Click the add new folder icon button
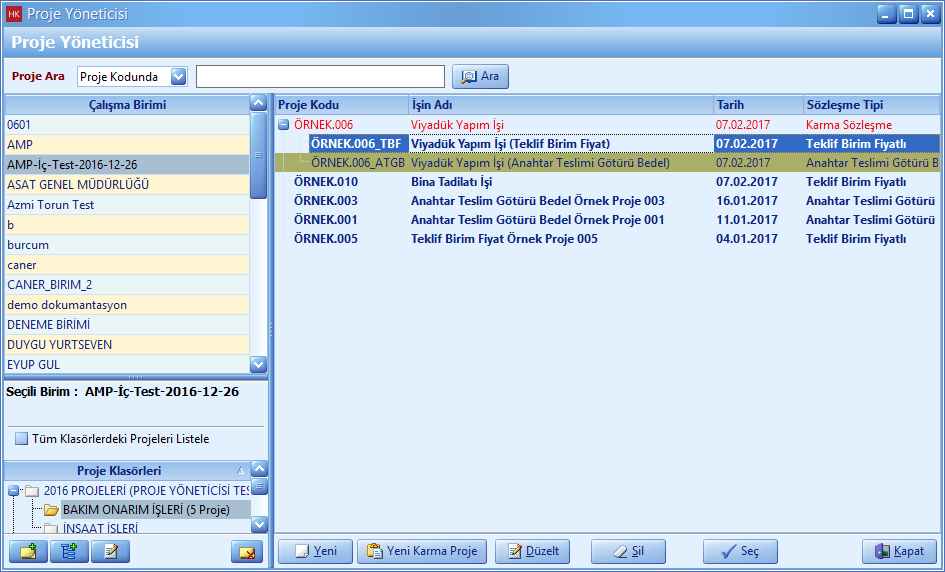The height and width of the screenshot is (572, 945). coord(28,551)
